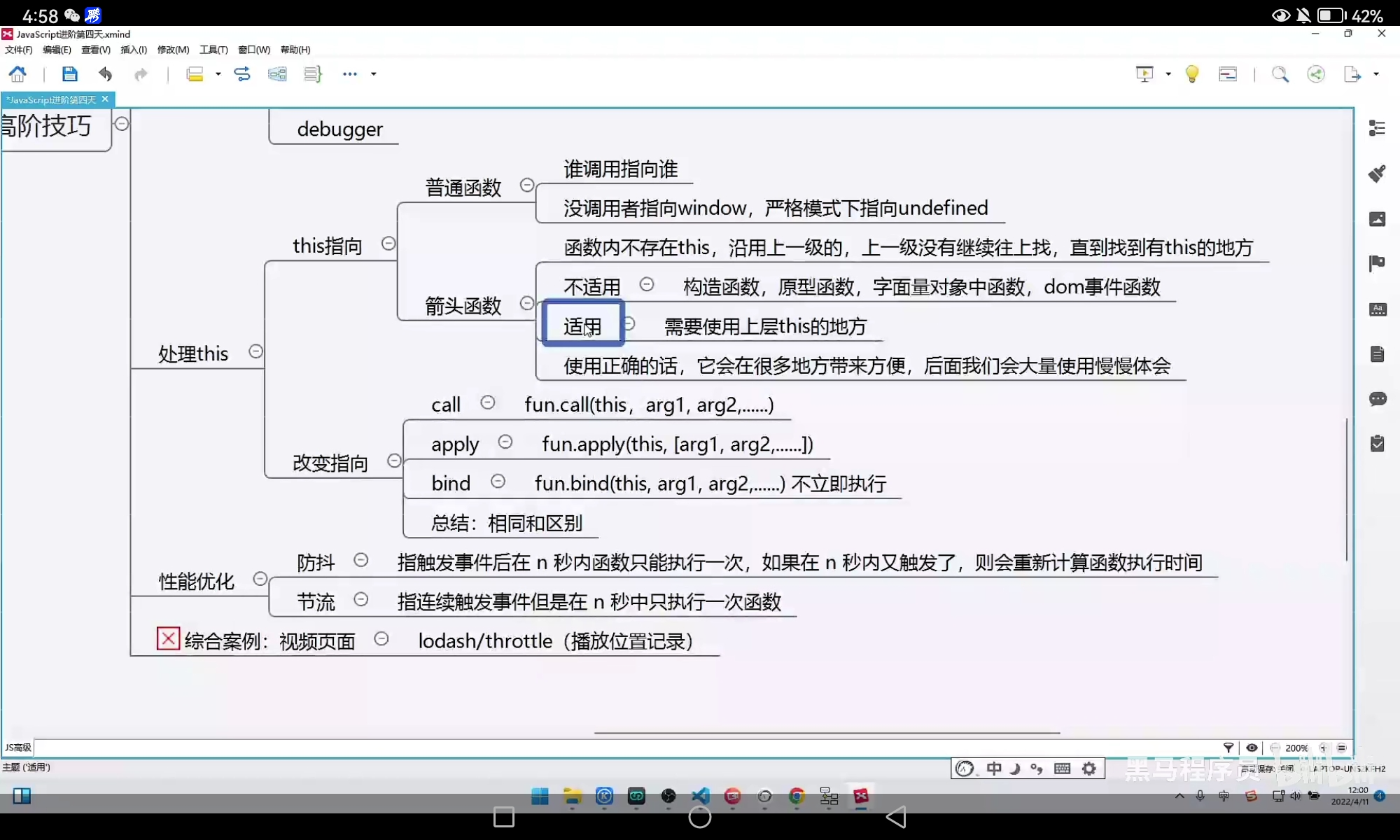Open the presentation mode dropdown arrow
This screenshot has height=840, width=1400.
[x=1168, y=74]
